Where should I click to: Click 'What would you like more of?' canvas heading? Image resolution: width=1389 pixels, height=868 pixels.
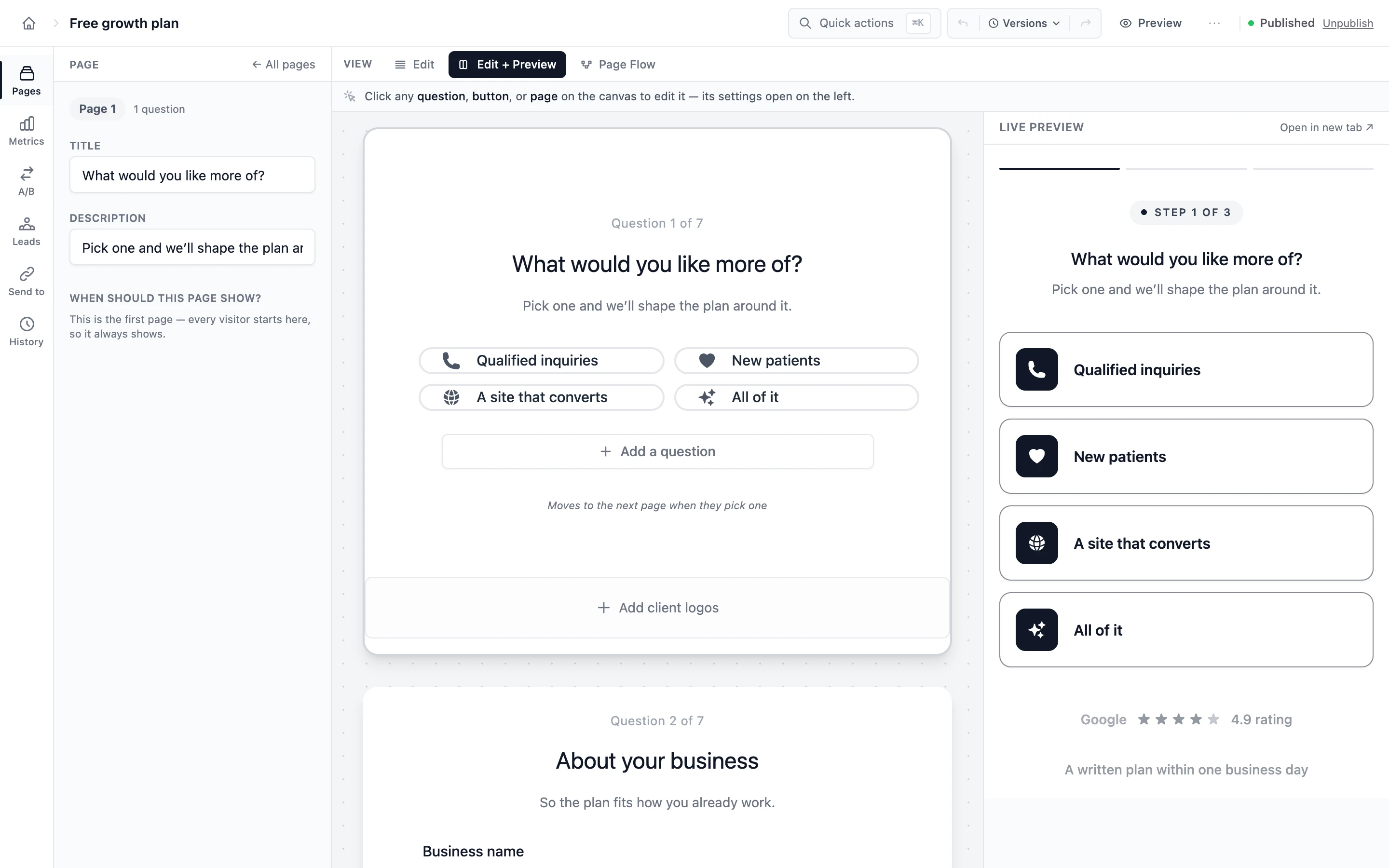tap(657, 264)
